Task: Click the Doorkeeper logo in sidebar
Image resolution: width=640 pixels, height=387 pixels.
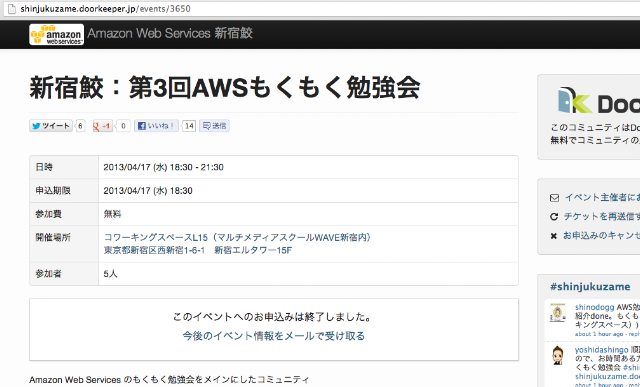Action: 598,100
